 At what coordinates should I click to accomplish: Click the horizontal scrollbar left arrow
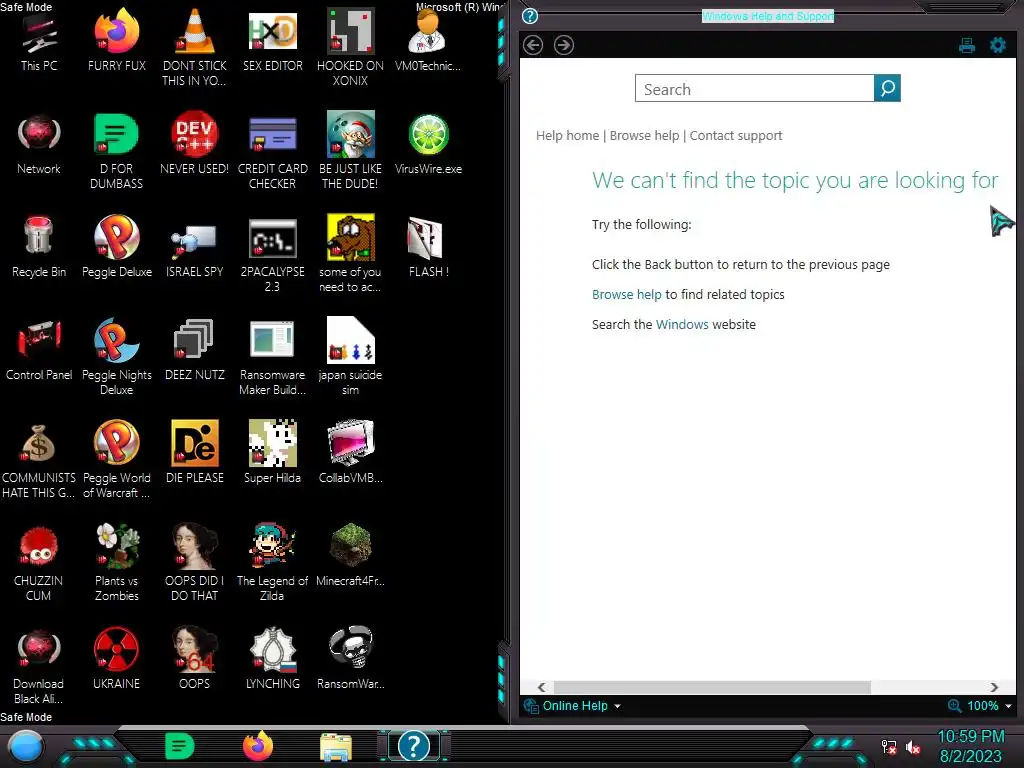click(541, 687)
